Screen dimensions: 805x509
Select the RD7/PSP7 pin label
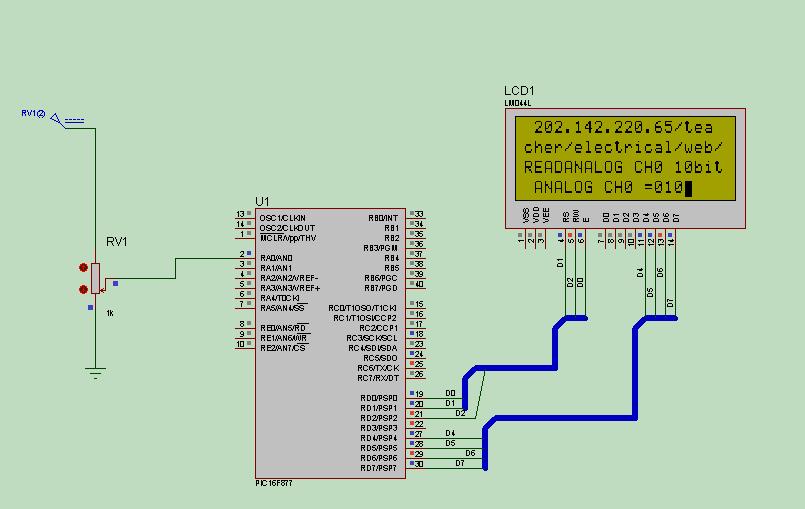379,468
